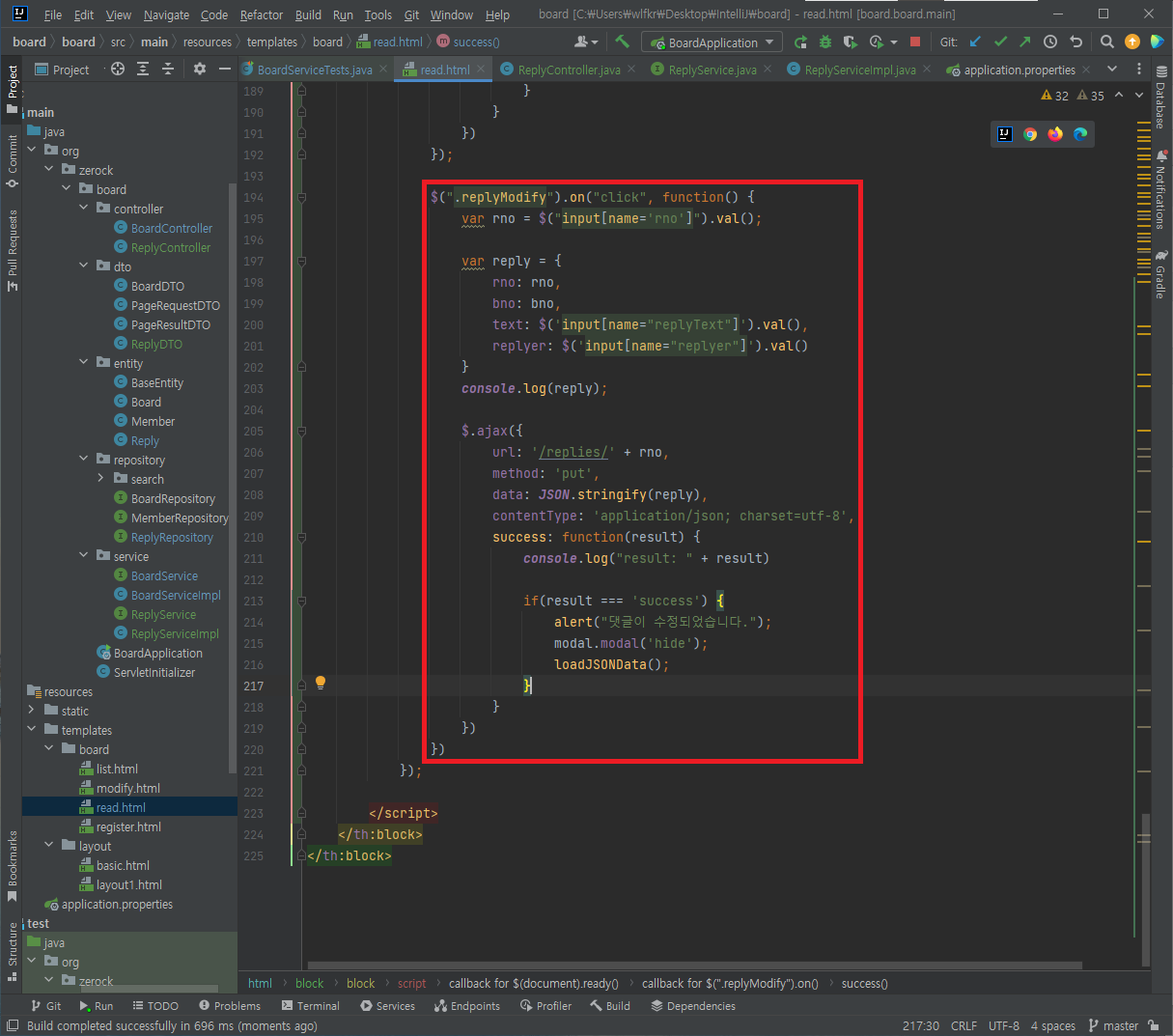Open the Project panel gear options

click(x=200, y=69)
